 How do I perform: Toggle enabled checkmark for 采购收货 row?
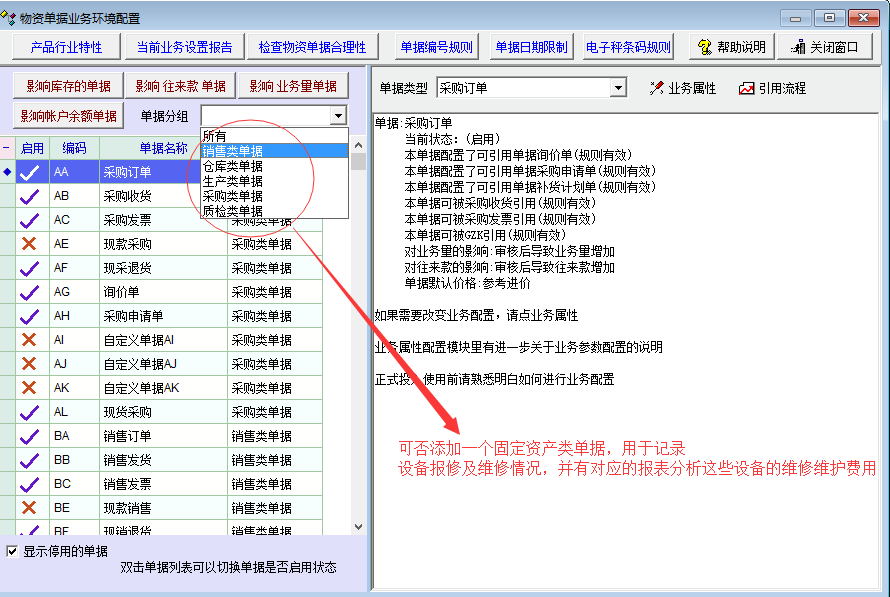31,196
